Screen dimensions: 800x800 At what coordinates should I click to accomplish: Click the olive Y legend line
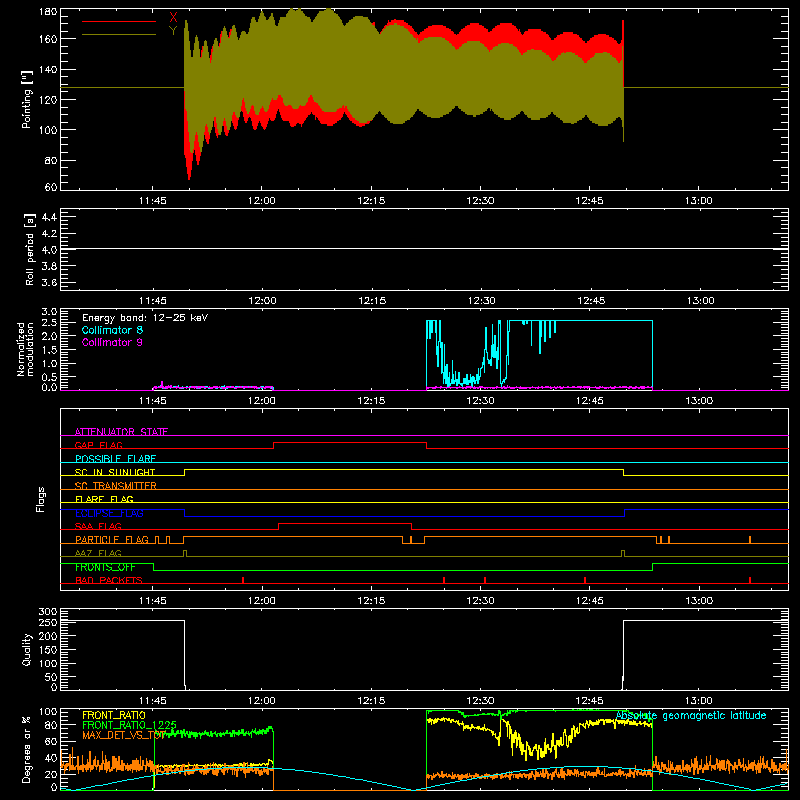(119, 34)
